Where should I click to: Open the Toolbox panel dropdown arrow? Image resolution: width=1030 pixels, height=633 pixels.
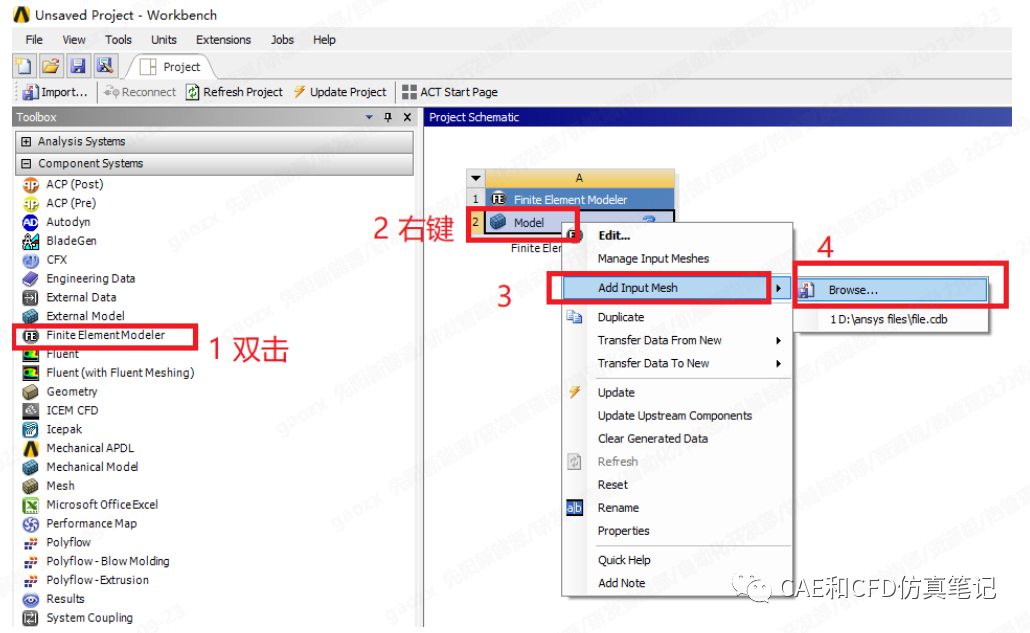coord(369,117)
